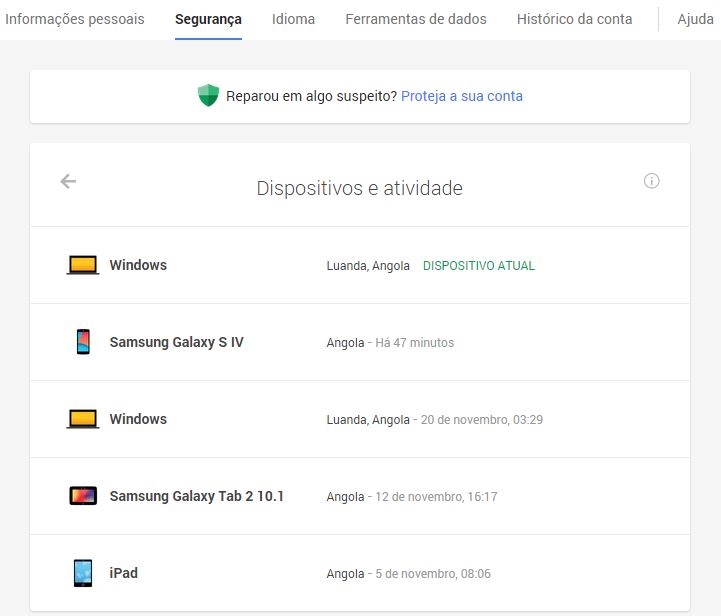
Task: Select the laptop icon of current Windows device
Action: 83,265
